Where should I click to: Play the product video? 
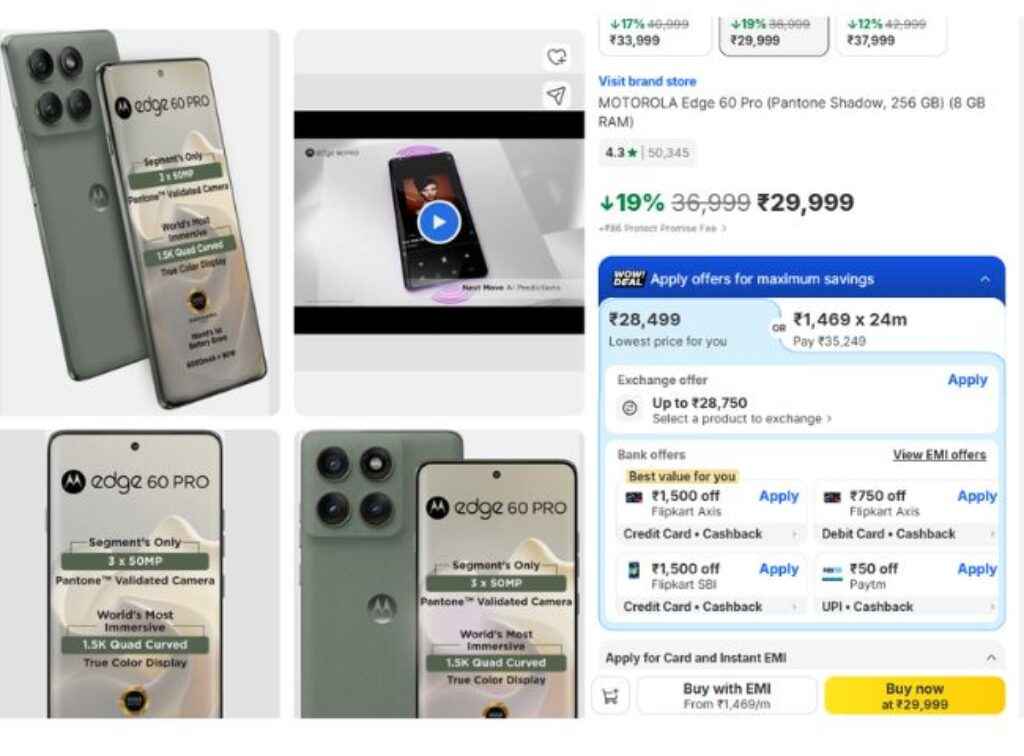pyautogui.click(x=439, y=222)
